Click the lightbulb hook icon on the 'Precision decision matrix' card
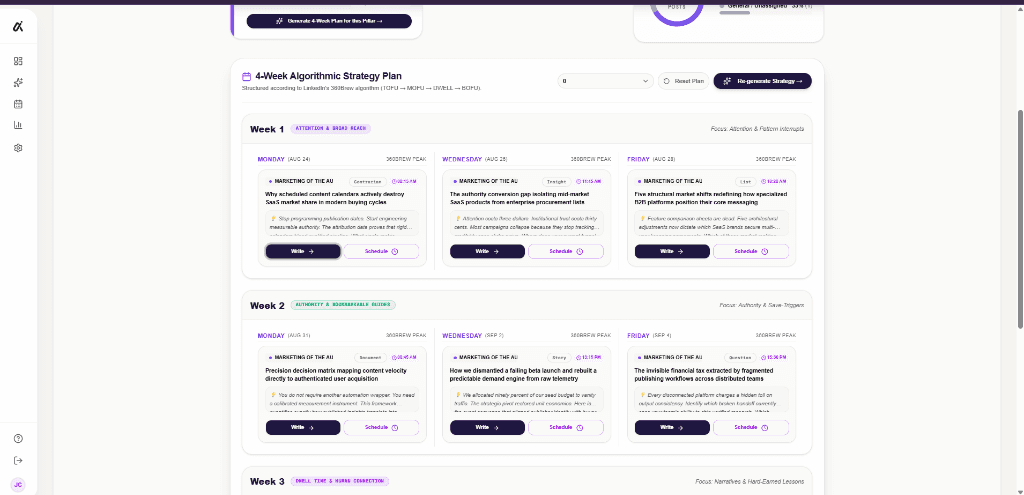1024x495 pixels. click(x=273, y=395)
